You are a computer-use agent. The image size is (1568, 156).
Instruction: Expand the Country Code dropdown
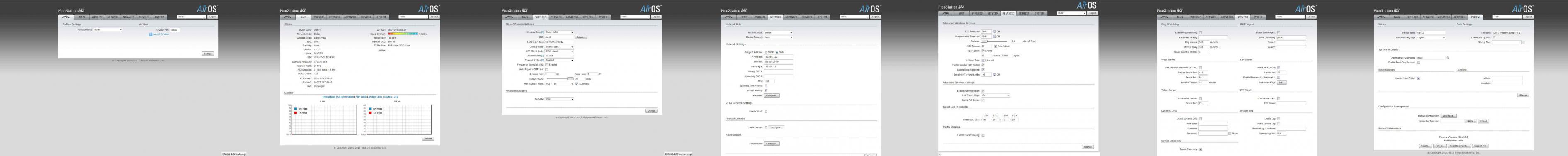click(x=559, y=46)
